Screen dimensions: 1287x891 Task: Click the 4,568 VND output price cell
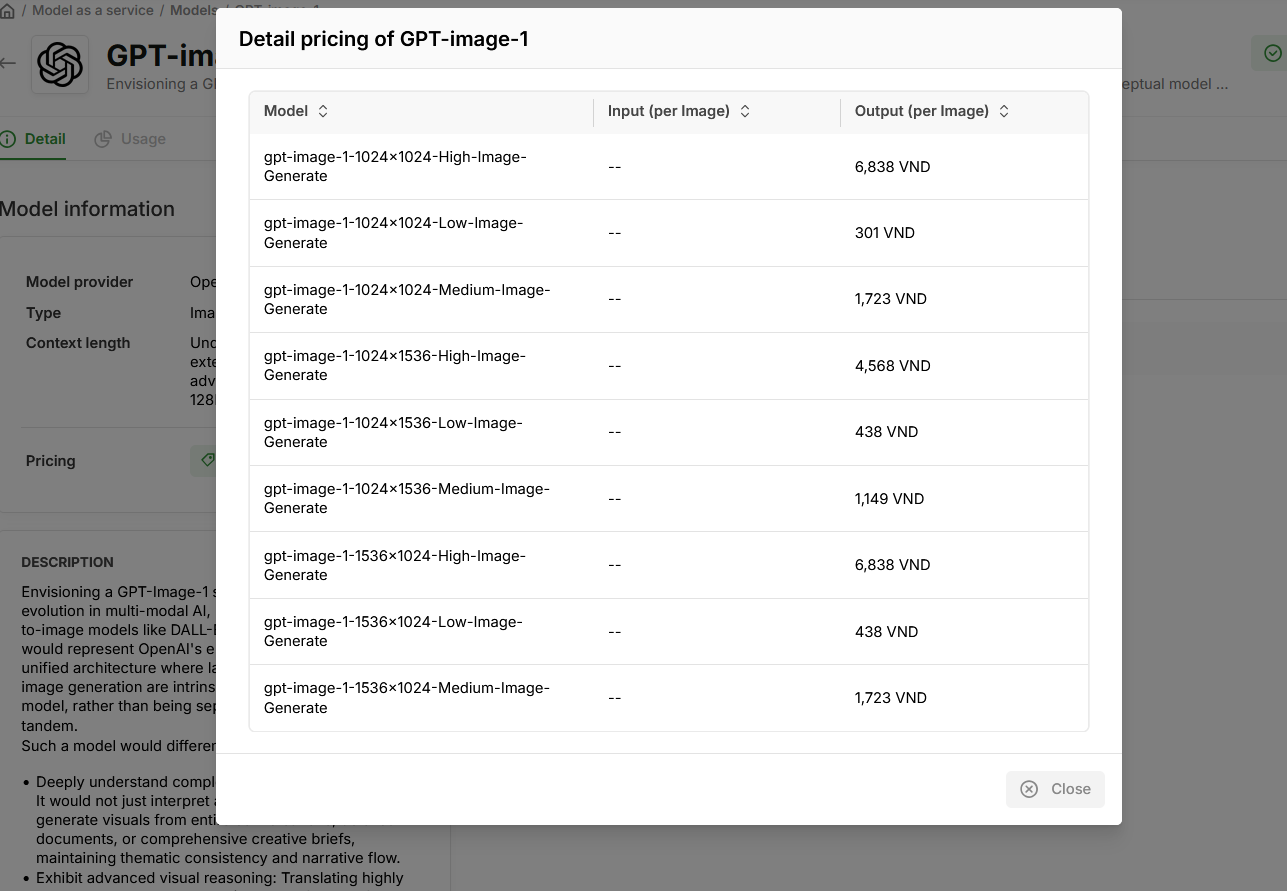(892, 366)
